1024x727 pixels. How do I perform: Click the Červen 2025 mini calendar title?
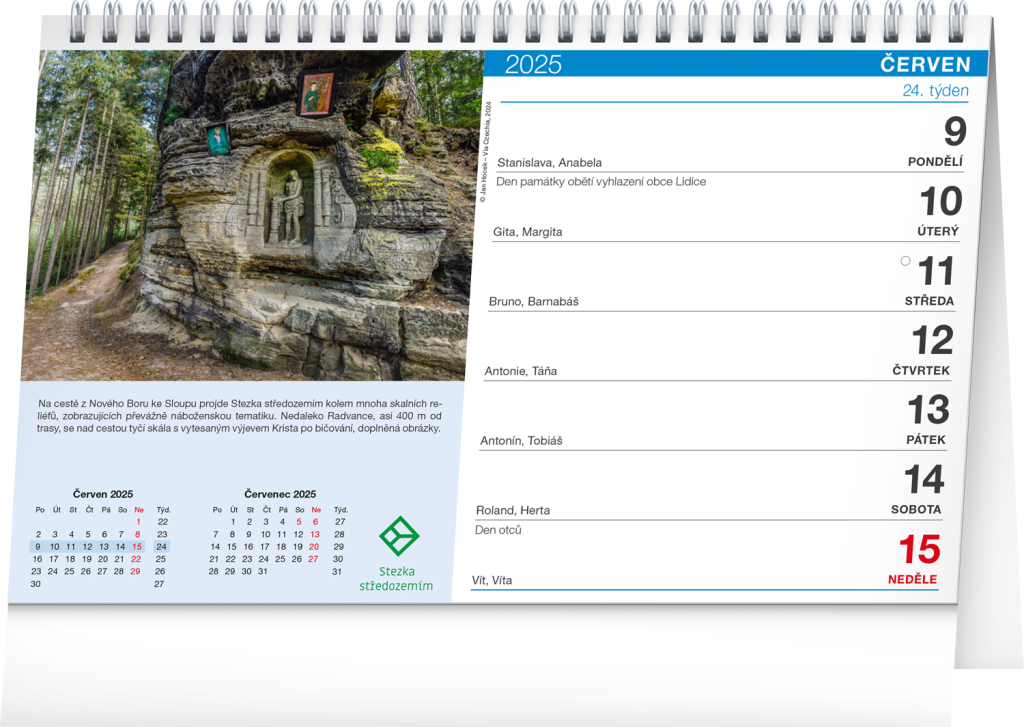tap(103, 494)
